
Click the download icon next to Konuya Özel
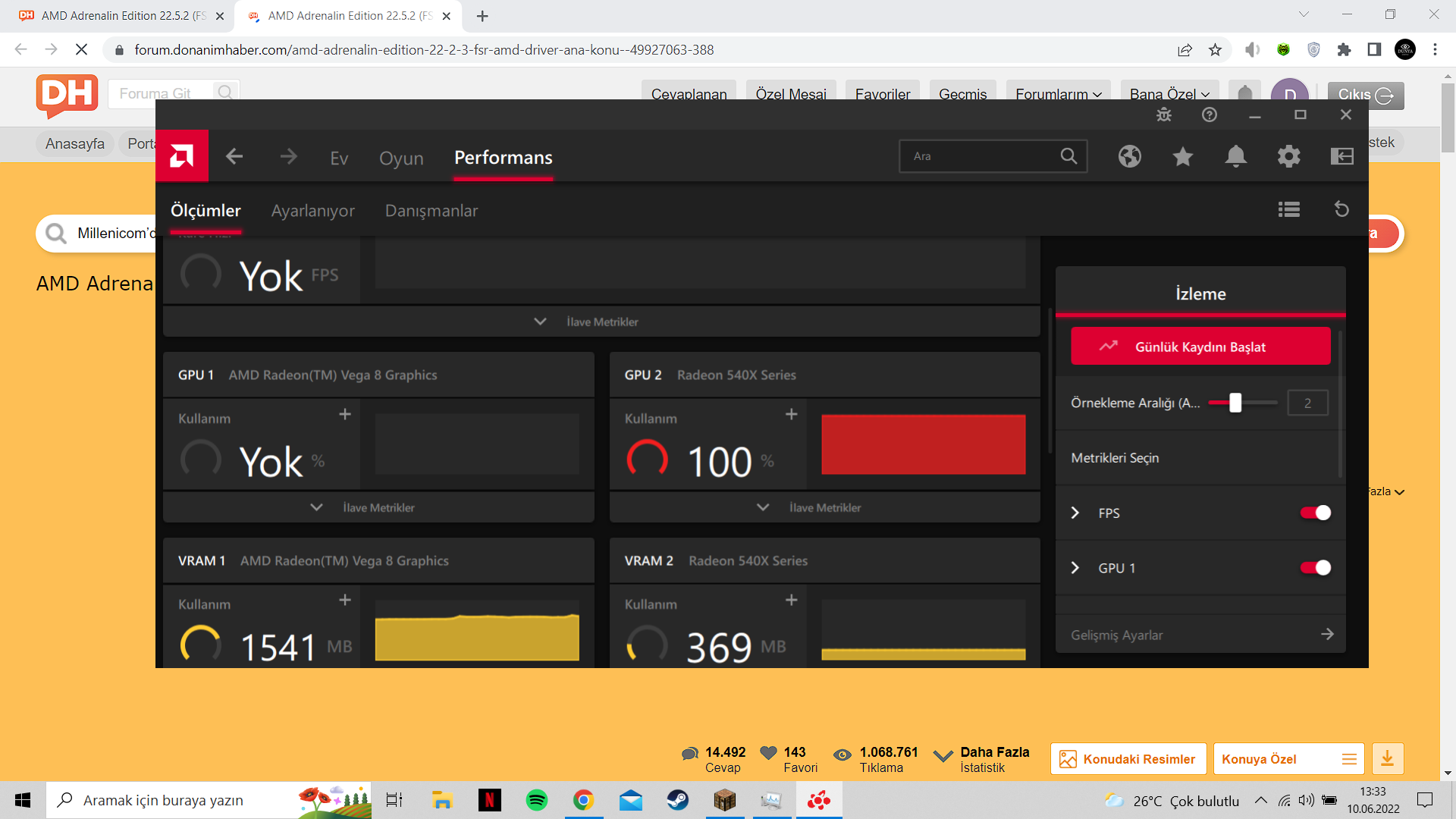coord(1387,758)
